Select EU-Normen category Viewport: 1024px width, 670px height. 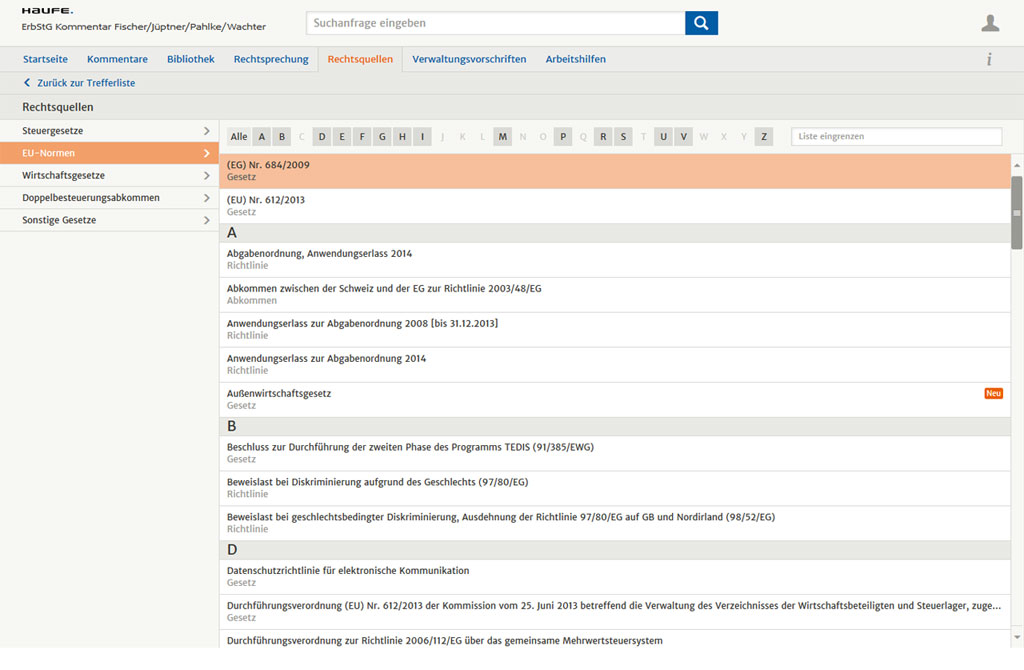pos(110,153)
